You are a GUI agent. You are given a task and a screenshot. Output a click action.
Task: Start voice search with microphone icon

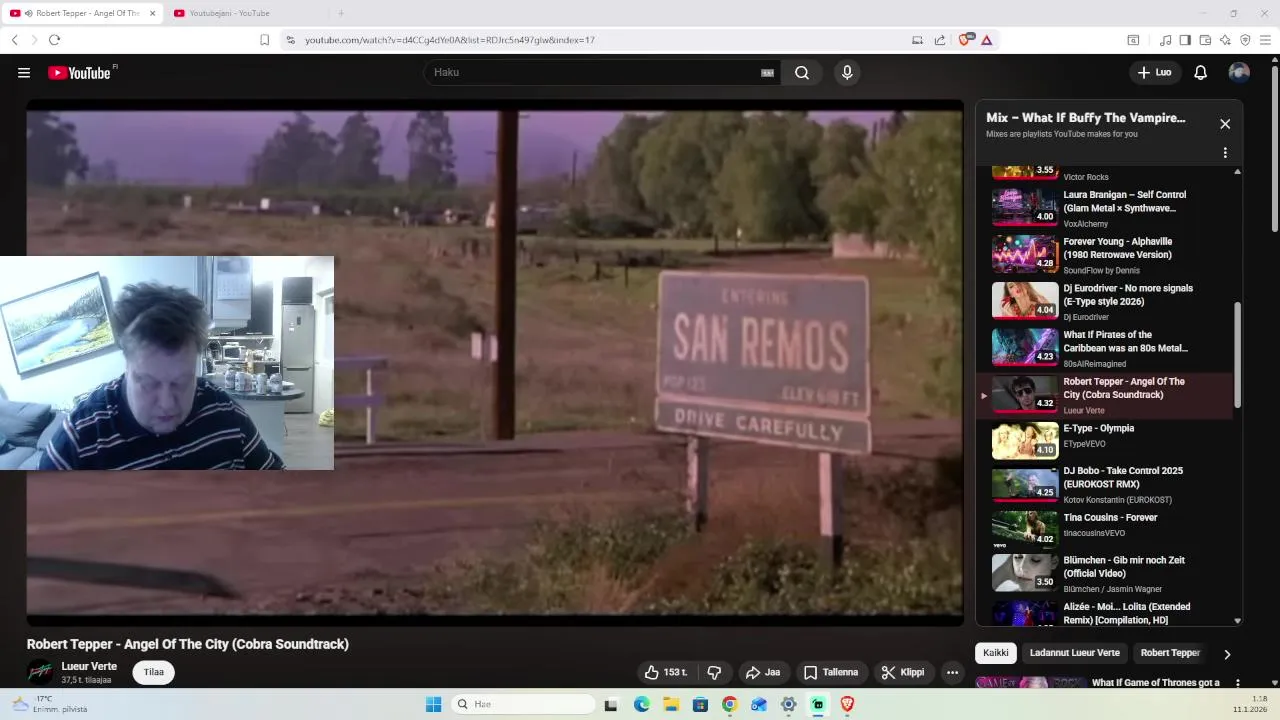click(x=847, y=73)
